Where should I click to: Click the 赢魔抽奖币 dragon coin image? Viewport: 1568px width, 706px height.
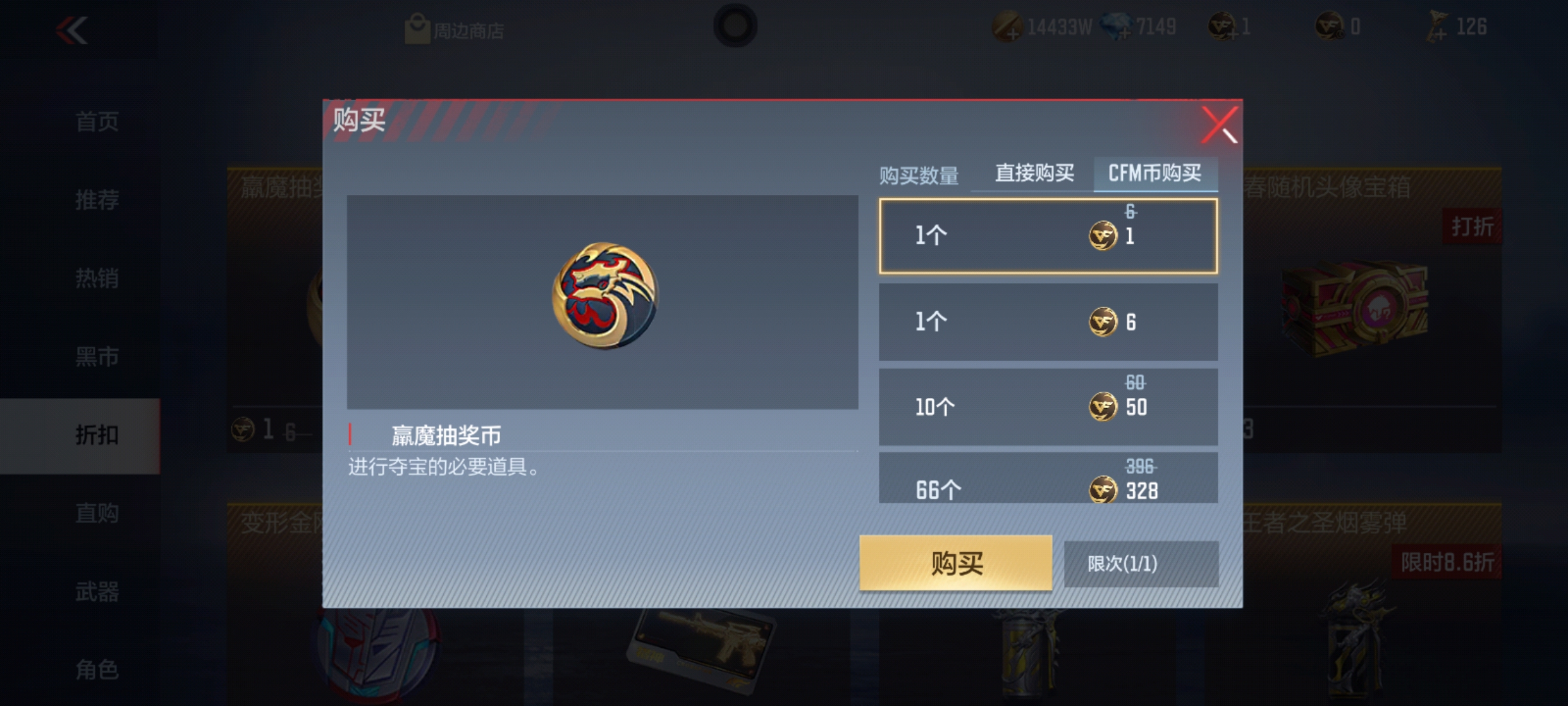(x=605, y=295)
